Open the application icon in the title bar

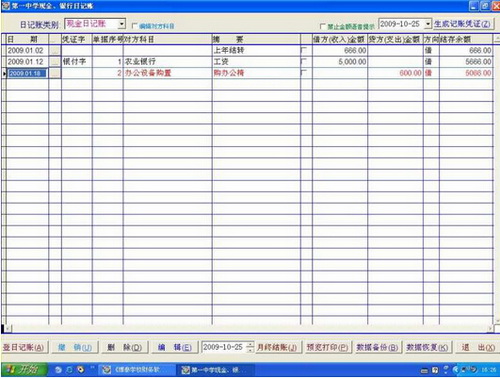pyautogui.click(x=6, y=6)
